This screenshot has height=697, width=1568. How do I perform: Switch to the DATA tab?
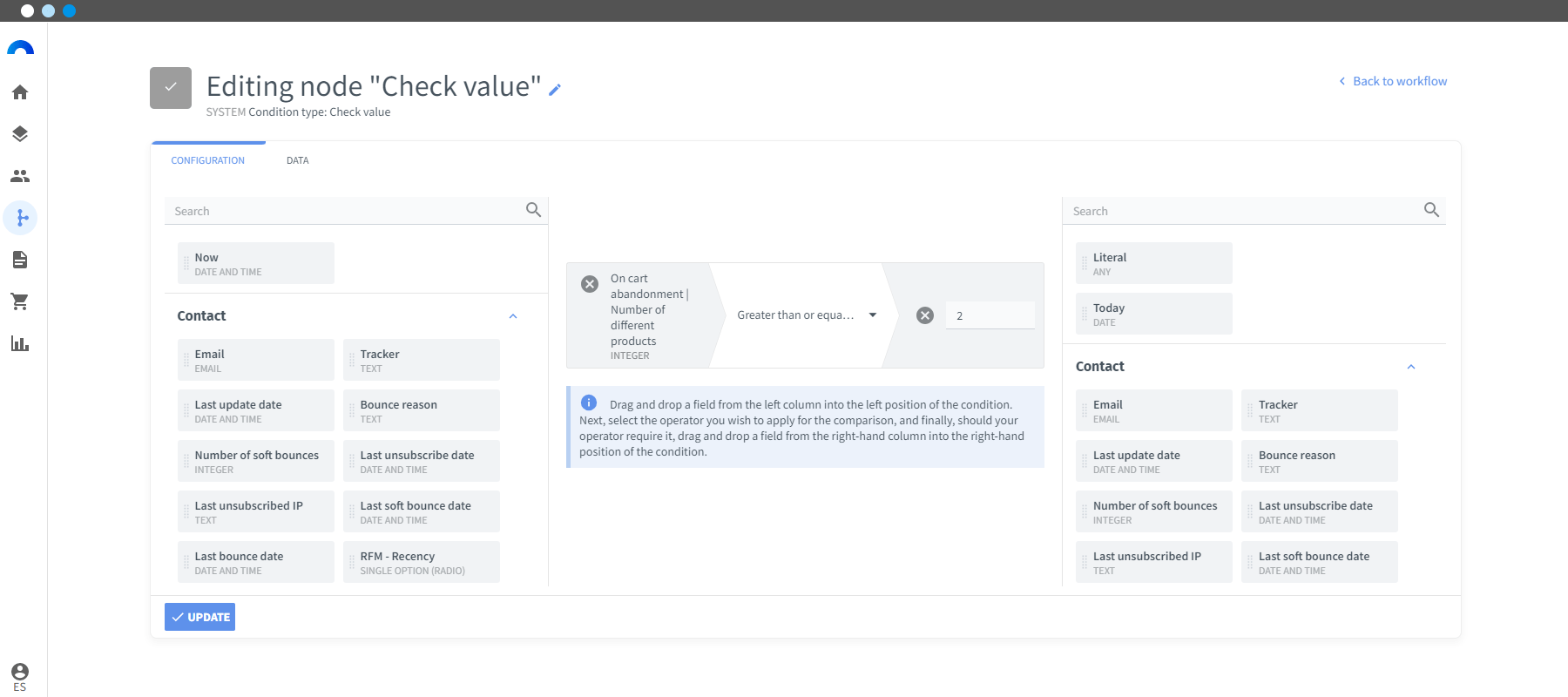click(x=298, y=160)
